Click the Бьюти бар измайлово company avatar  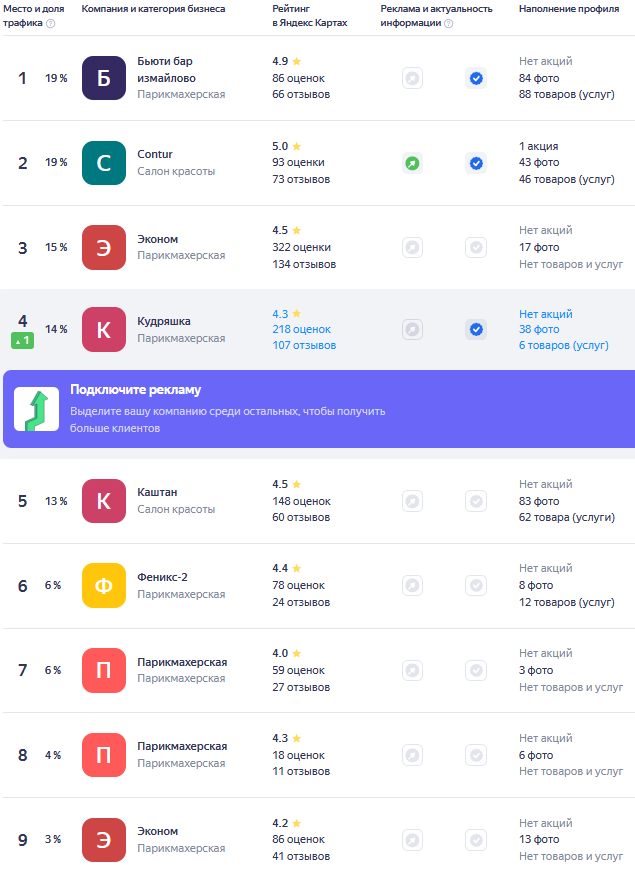point(104,78)
